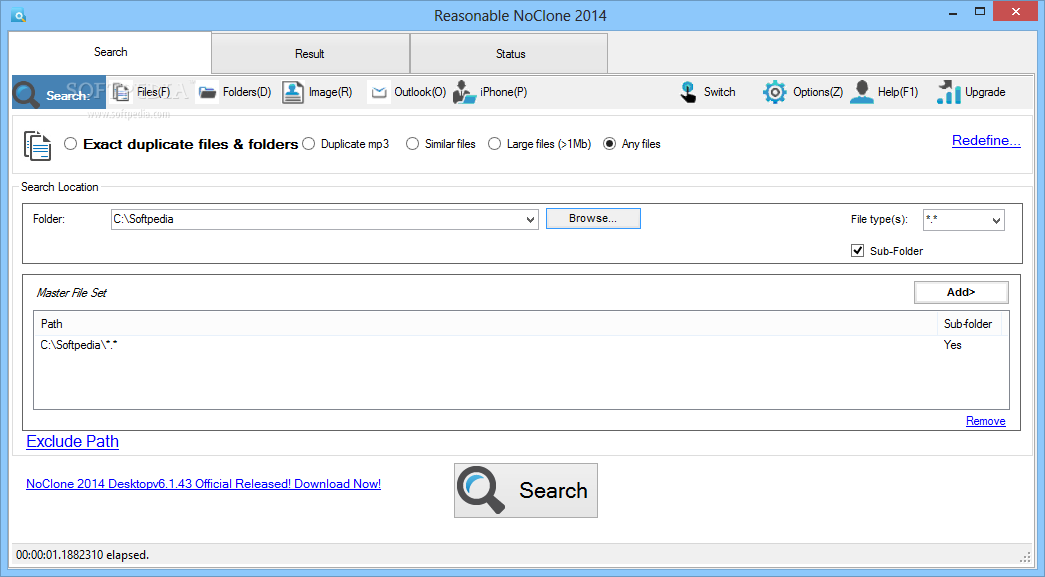This screenshot has width=1045, height=577.
Task: Click the Yes value in Sub-folder column
Action: 952,345
